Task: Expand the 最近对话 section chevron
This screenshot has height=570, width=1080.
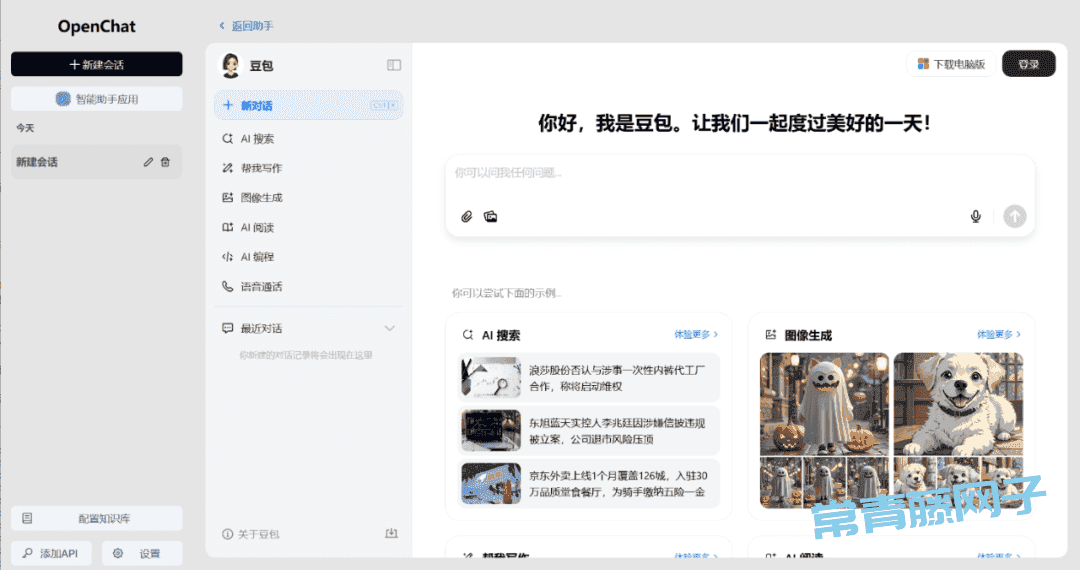Action: pyautogui.click(x=390, y=328)
